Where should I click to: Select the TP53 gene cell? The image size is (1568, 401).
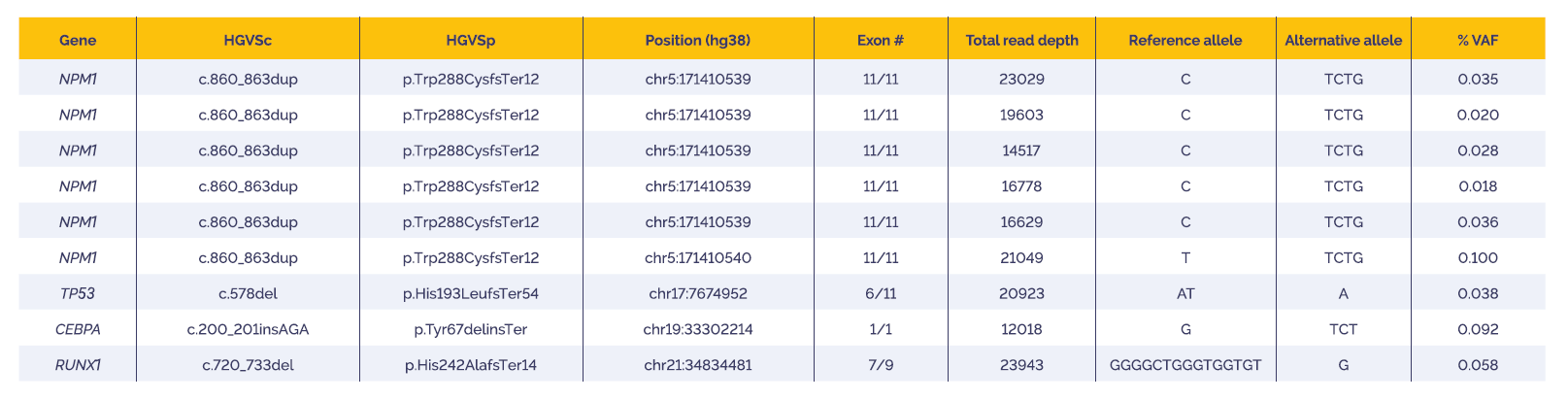coord(78,293)
